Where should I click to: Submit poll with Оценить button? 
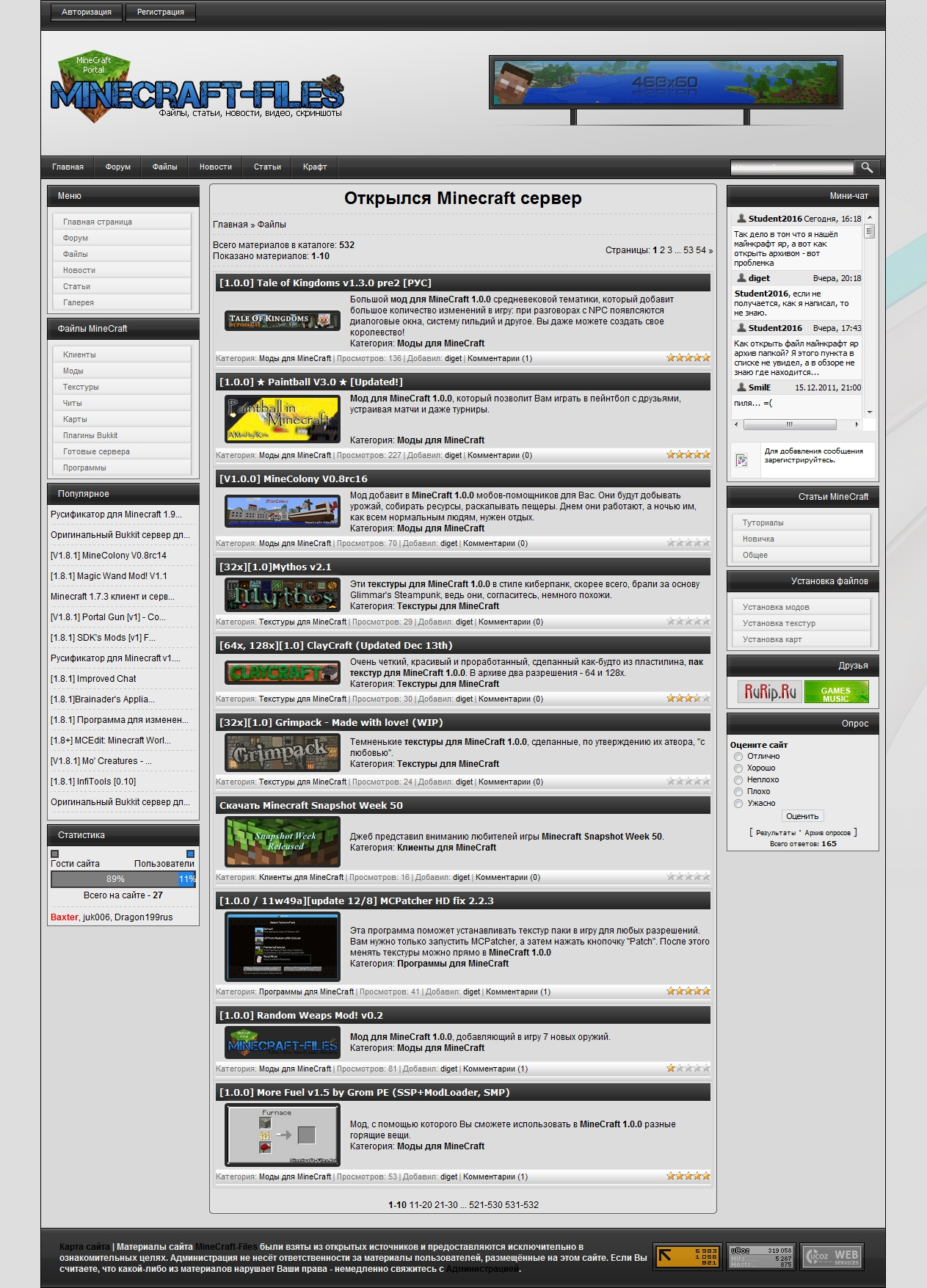(x=802, y=816)
